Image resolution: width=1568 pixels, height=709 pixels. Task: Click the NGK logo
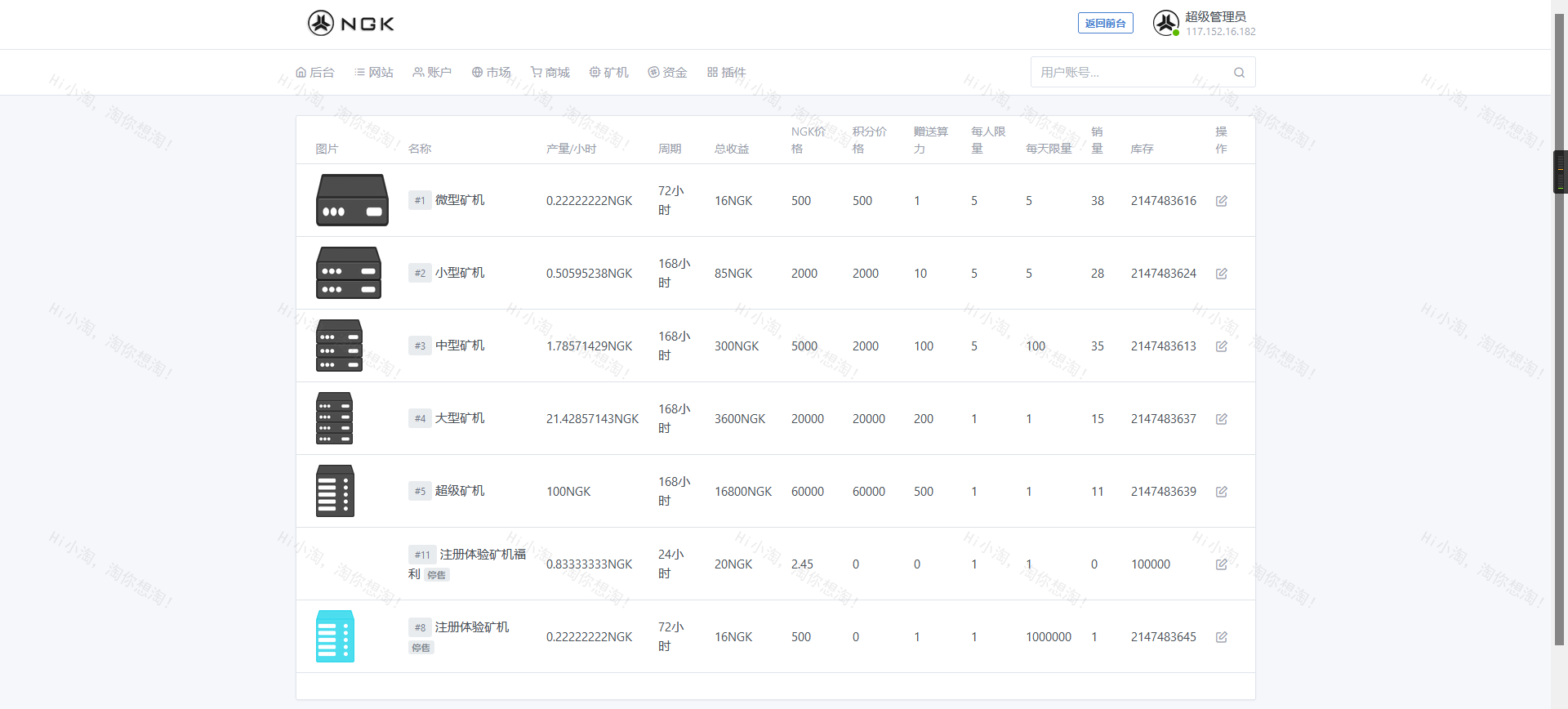tap(351, 24)
